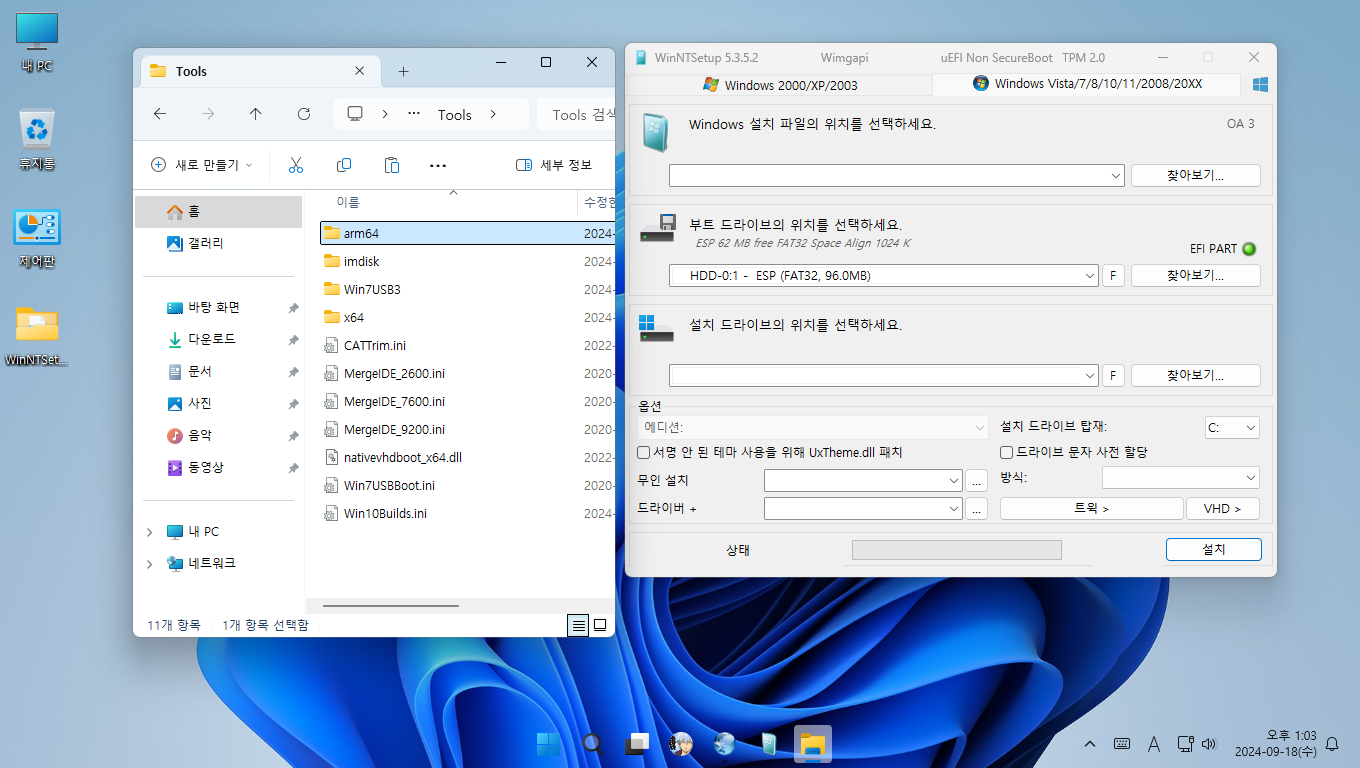Switch to details list view icon
This screenshot has width=1360, height=768.
[578, 625]
